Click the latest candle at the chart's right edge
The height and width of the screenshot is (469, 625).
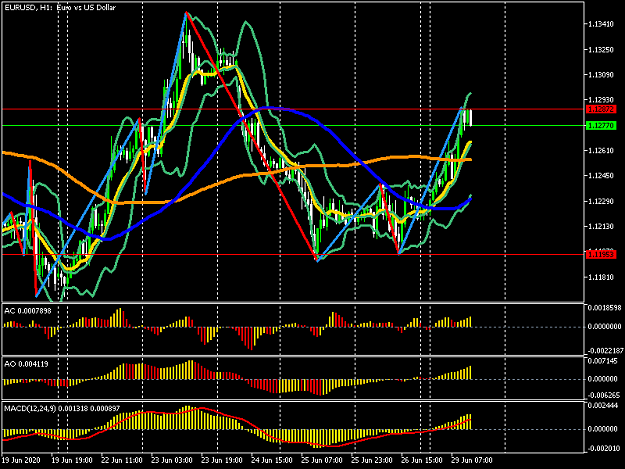[471, 118]
